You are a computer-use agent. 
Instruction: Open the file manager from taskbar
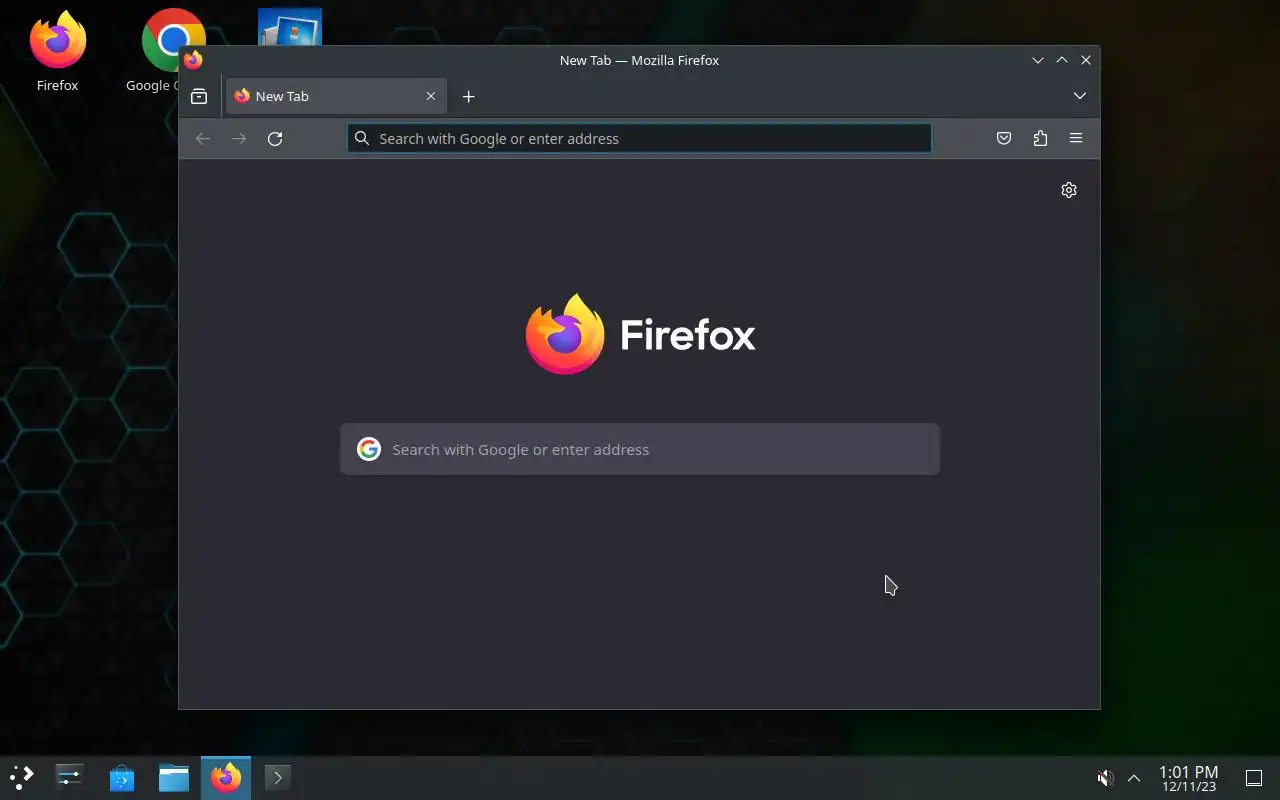[174, 777]
